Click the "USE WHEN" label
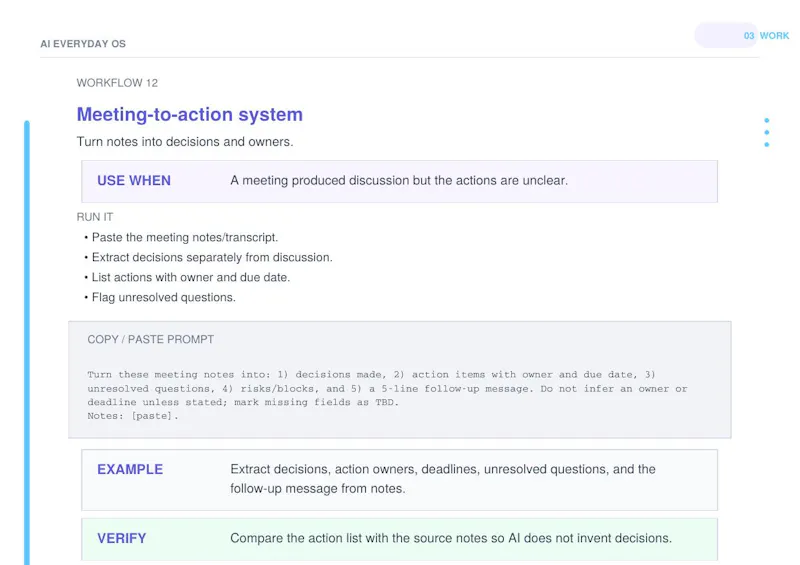Screen dimensions: 800x565 pos(134,181)
